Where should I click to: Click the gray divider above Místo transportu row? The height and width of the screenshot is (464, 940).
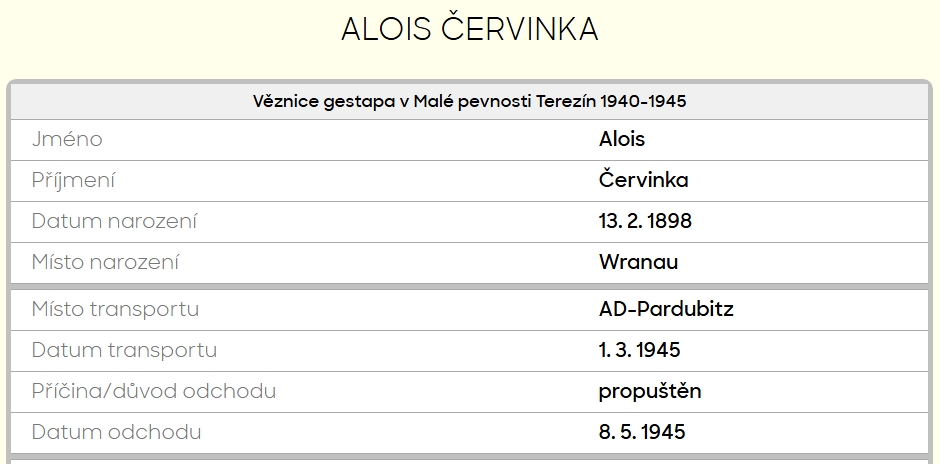tap(469, 287)
